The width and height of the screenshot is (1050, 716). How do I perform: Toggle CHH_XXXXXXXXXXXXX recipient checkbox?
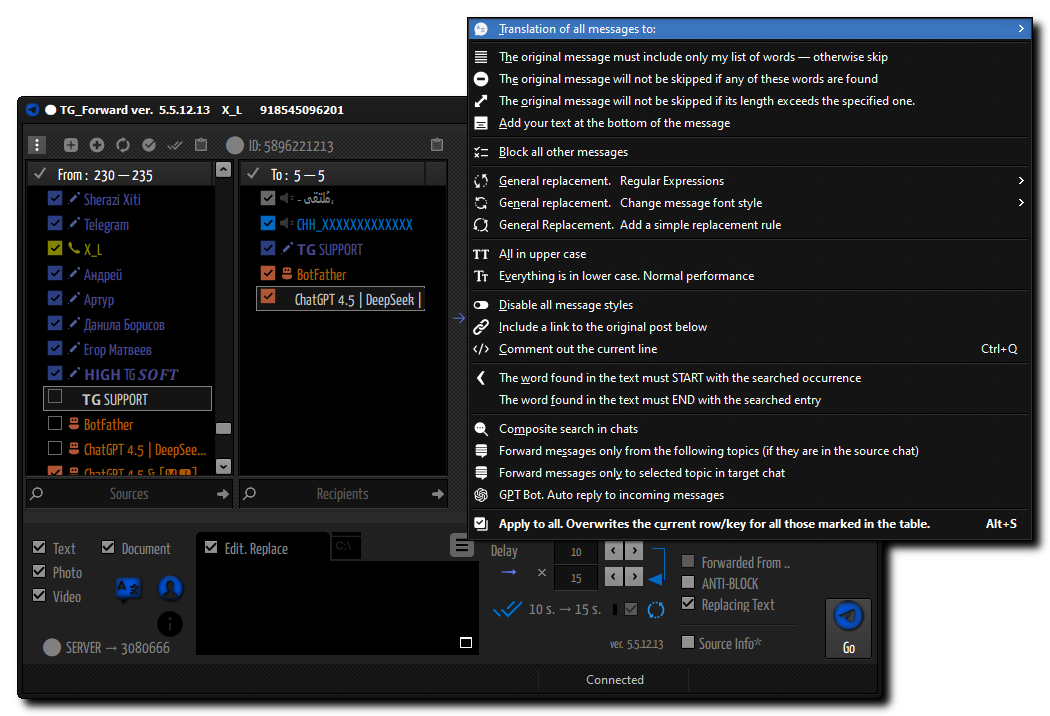268,223
